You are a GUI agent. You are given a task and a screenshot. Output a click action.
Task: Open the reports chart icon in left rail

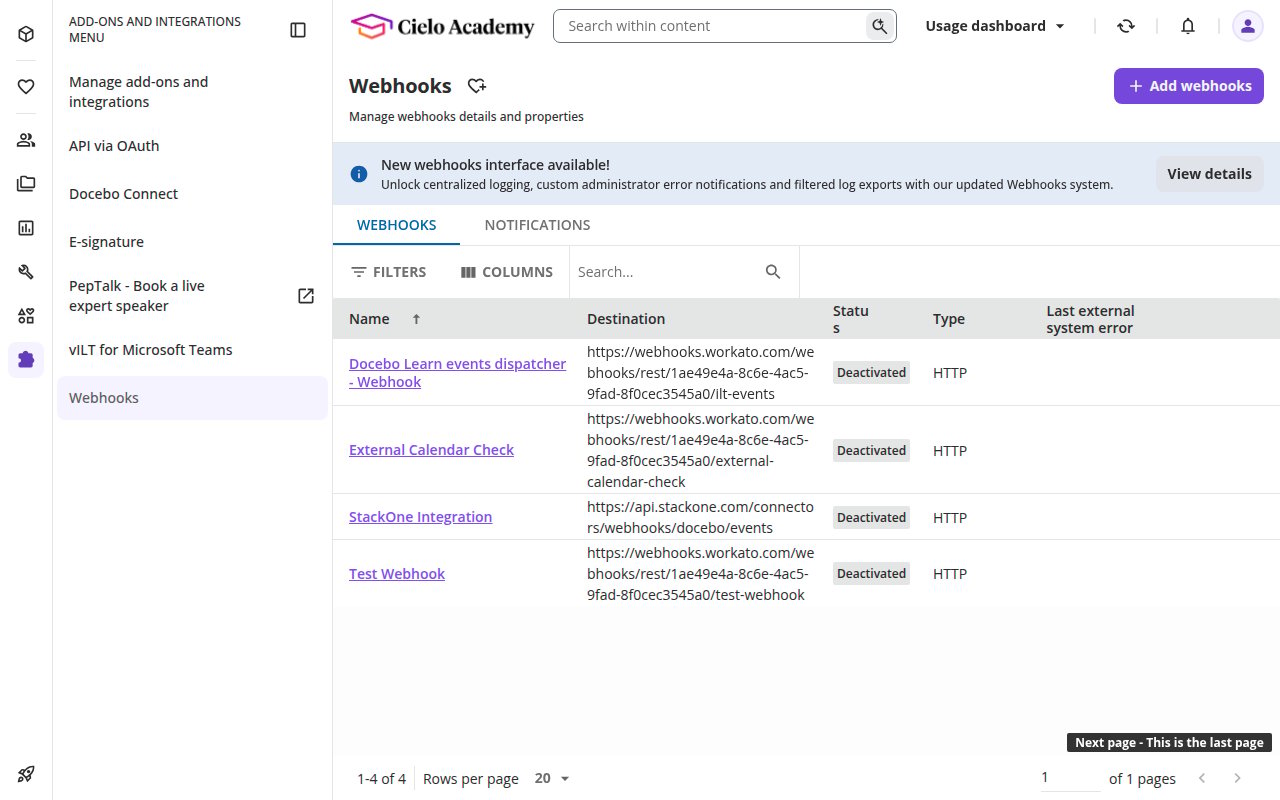tap(26, 228)
